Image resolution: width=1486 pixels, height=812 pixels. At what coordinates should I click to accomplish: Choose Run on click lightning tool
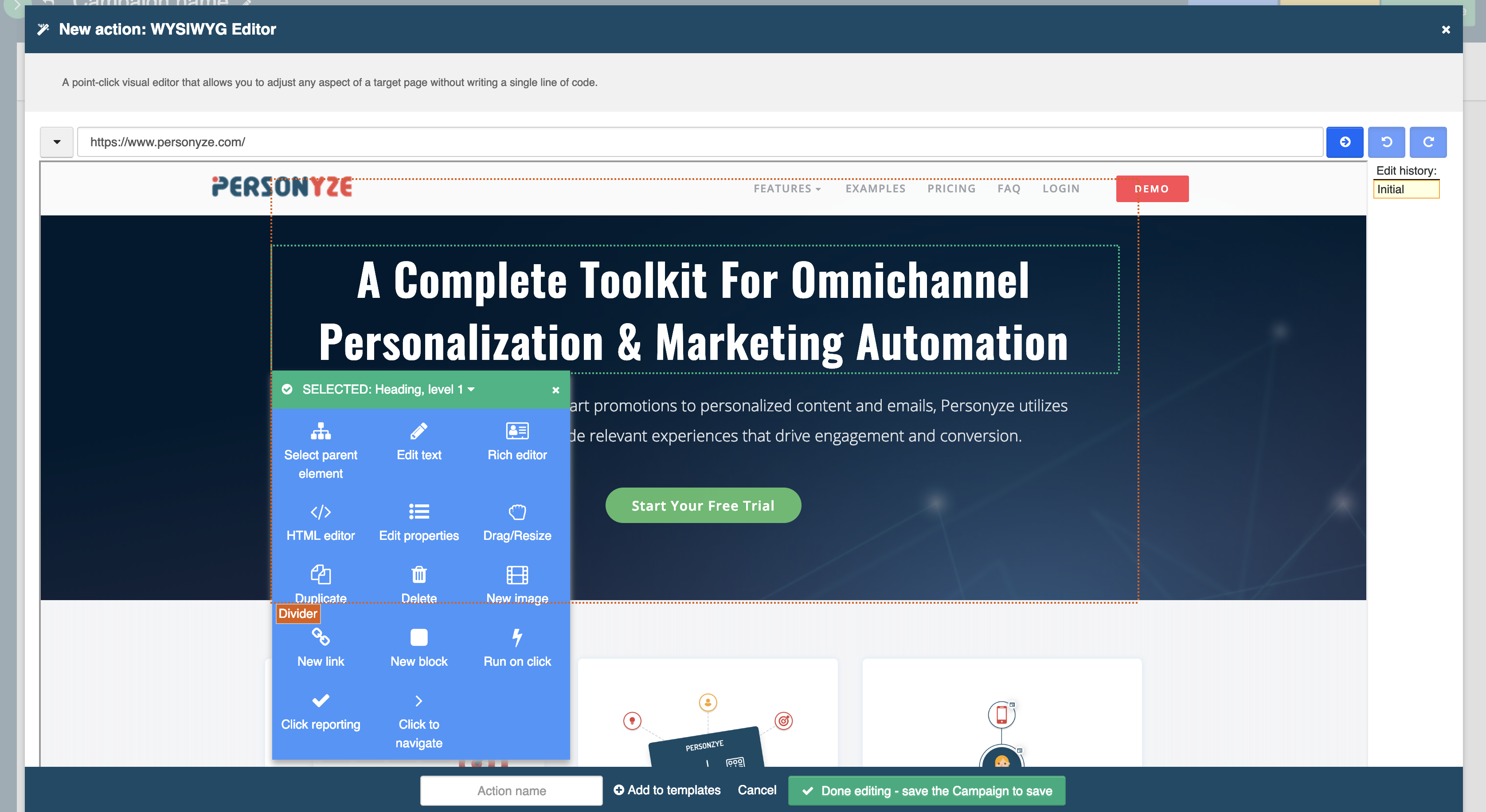(517, 648)
